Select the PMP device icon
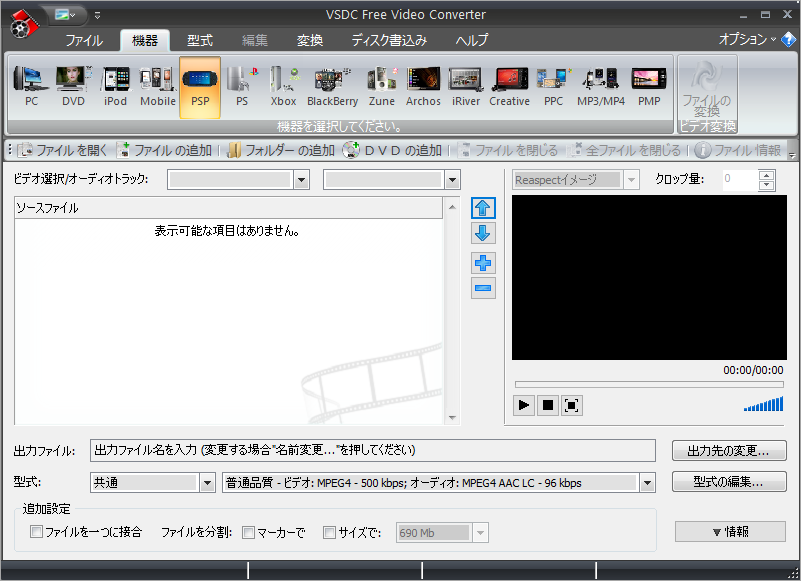Image resolution: width=801 pixels, height=581 pixels. coord(649,87)
